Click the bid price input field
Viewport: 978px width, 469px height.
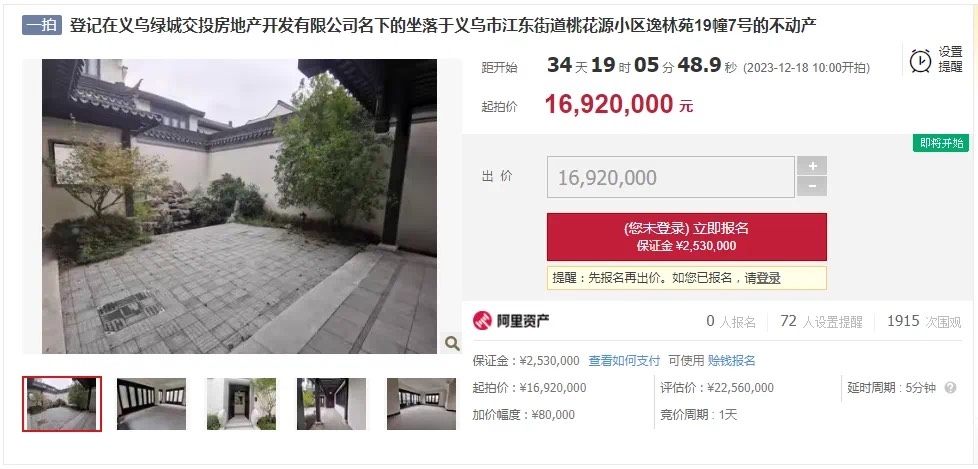pos(671,177)
